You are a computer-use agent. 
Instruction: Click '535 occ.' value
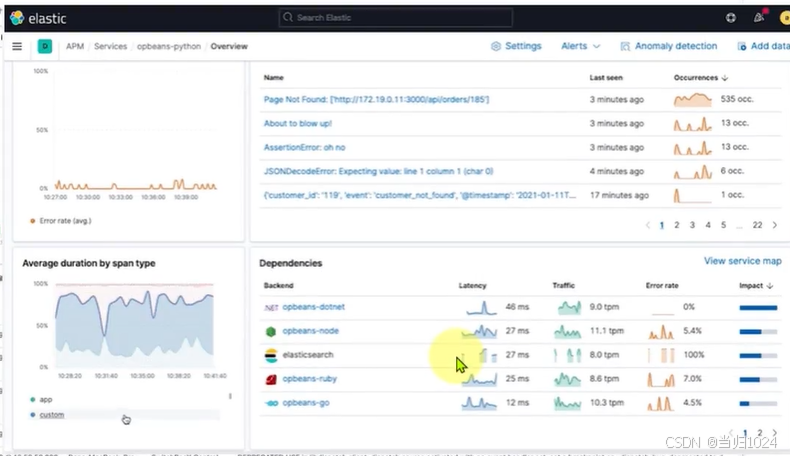[737, 99]
